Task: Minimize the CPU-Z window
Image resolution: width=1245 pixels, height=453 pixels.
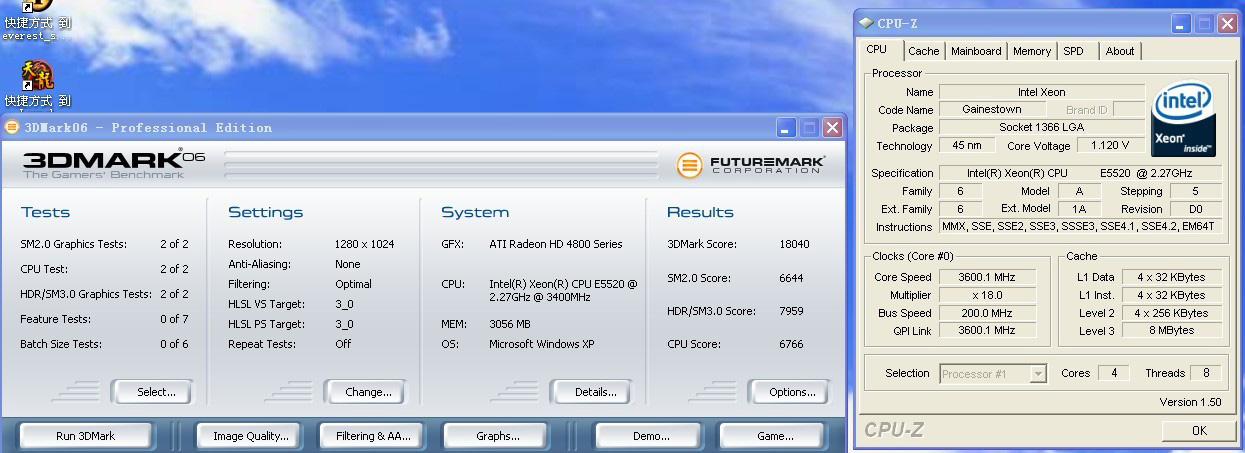Action: point(1181,23)
